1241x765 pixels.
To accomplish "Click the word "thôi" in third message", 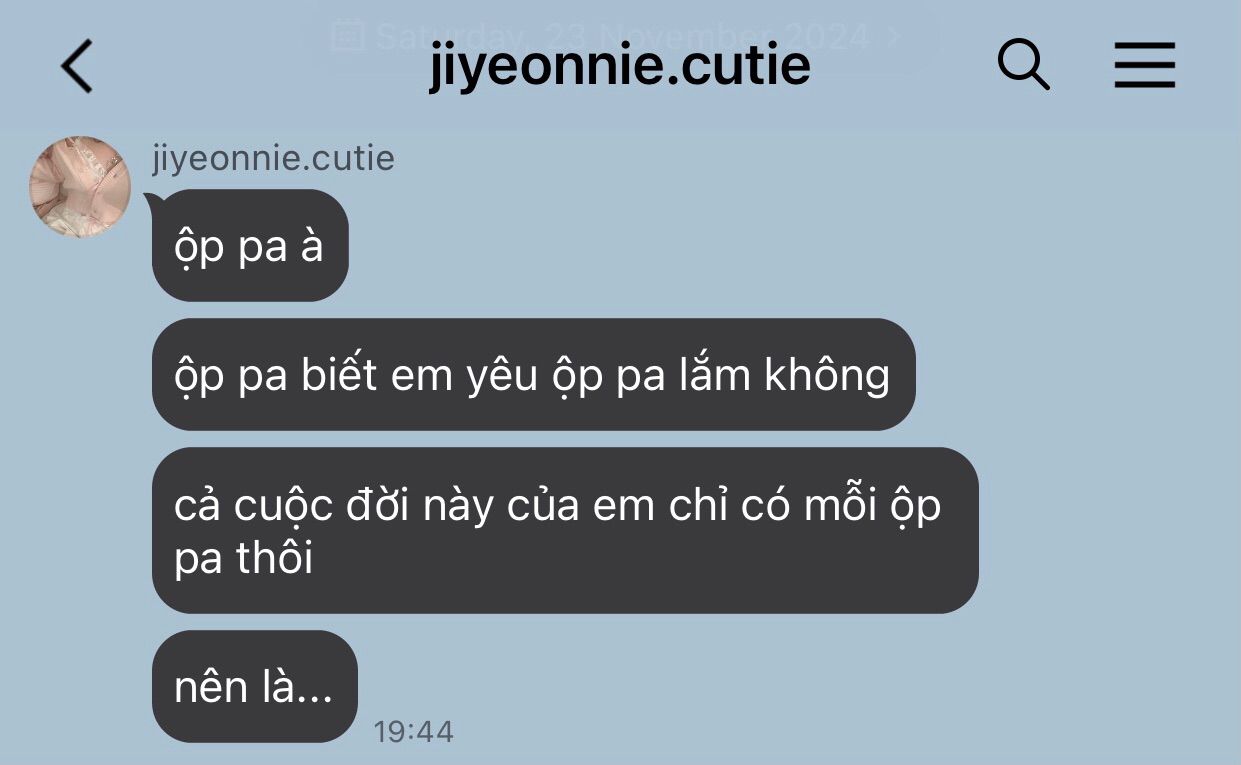I will [275, 557].
